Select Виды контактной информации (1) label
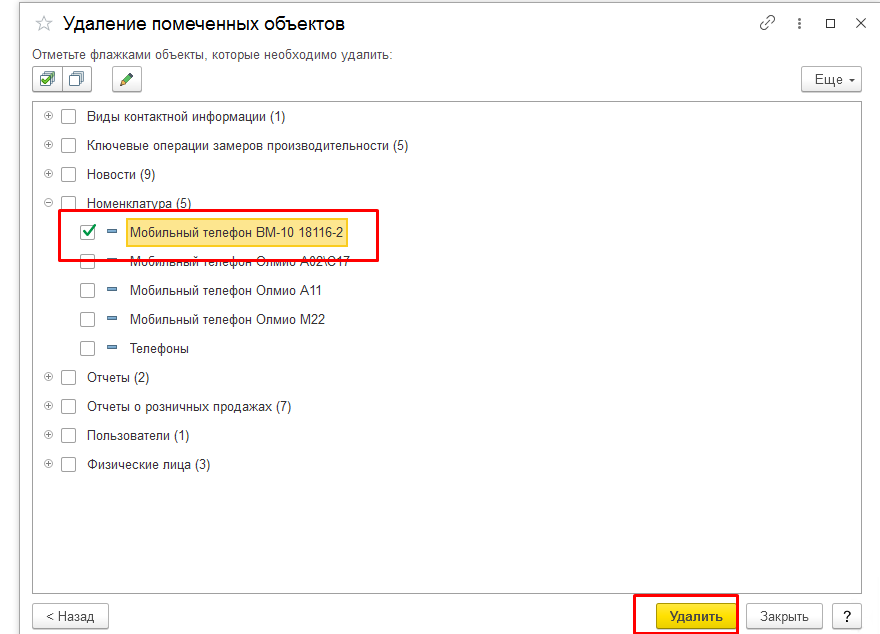This screenshot has width=880, height=634. pos(186,117)
